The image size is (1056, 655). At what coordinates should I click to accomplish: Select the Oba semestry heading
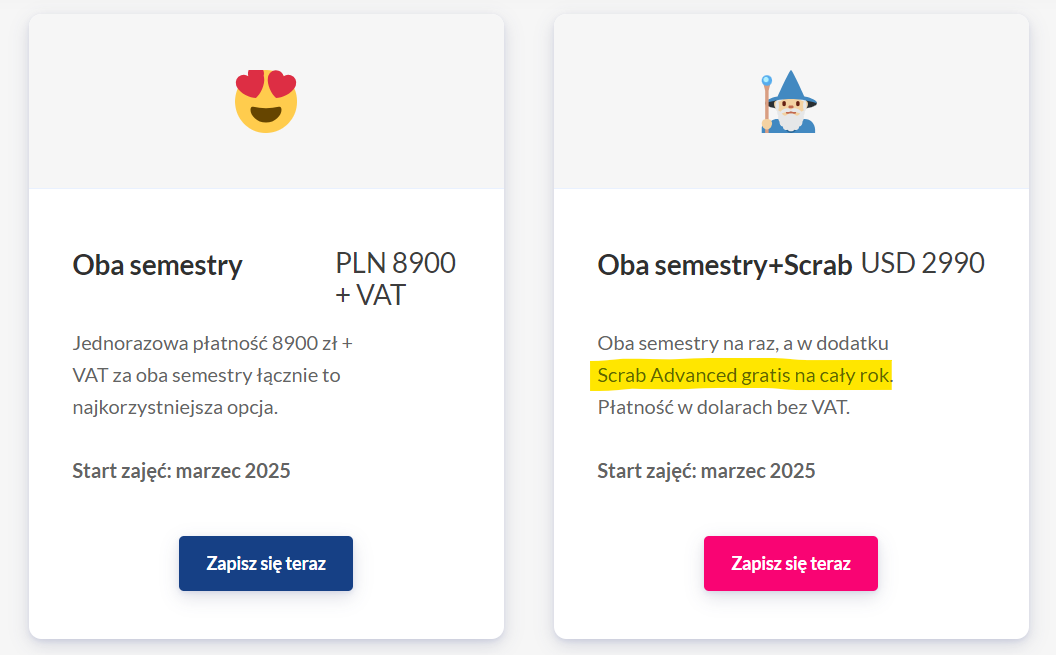coord(158,265)
